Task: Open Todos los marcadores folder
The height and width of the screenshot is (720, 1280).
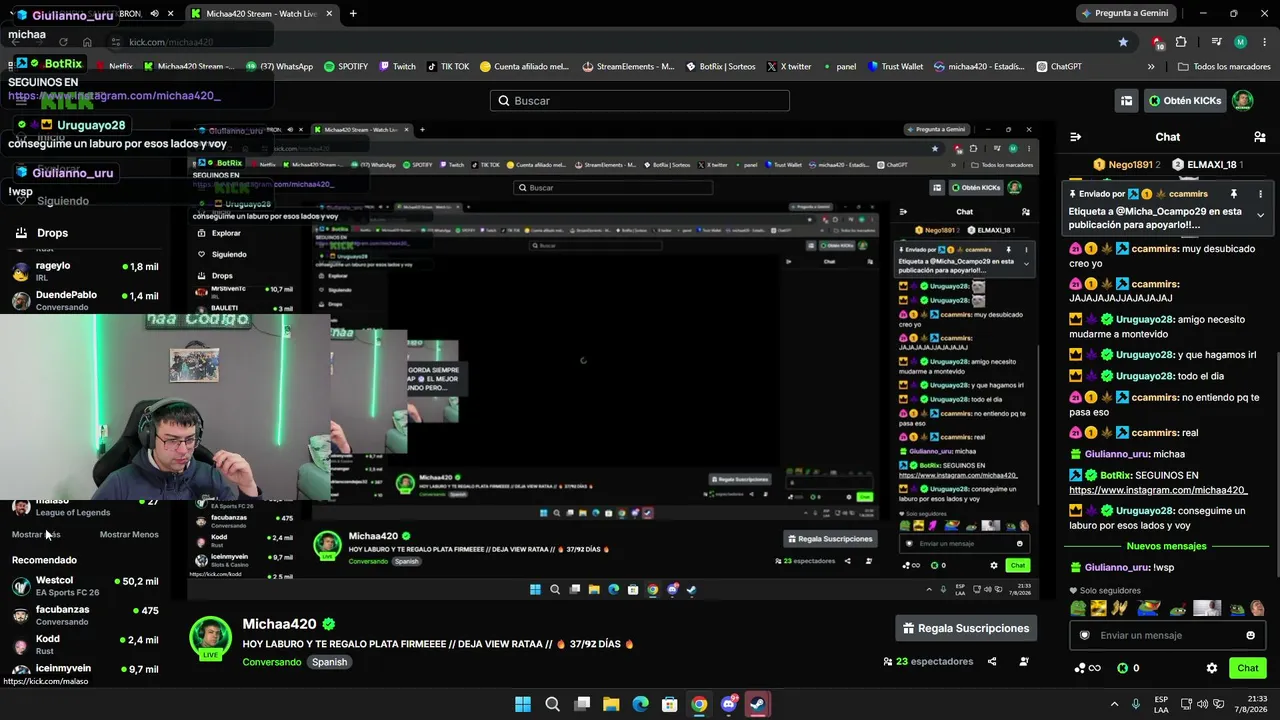Action: coord(1224,67)
